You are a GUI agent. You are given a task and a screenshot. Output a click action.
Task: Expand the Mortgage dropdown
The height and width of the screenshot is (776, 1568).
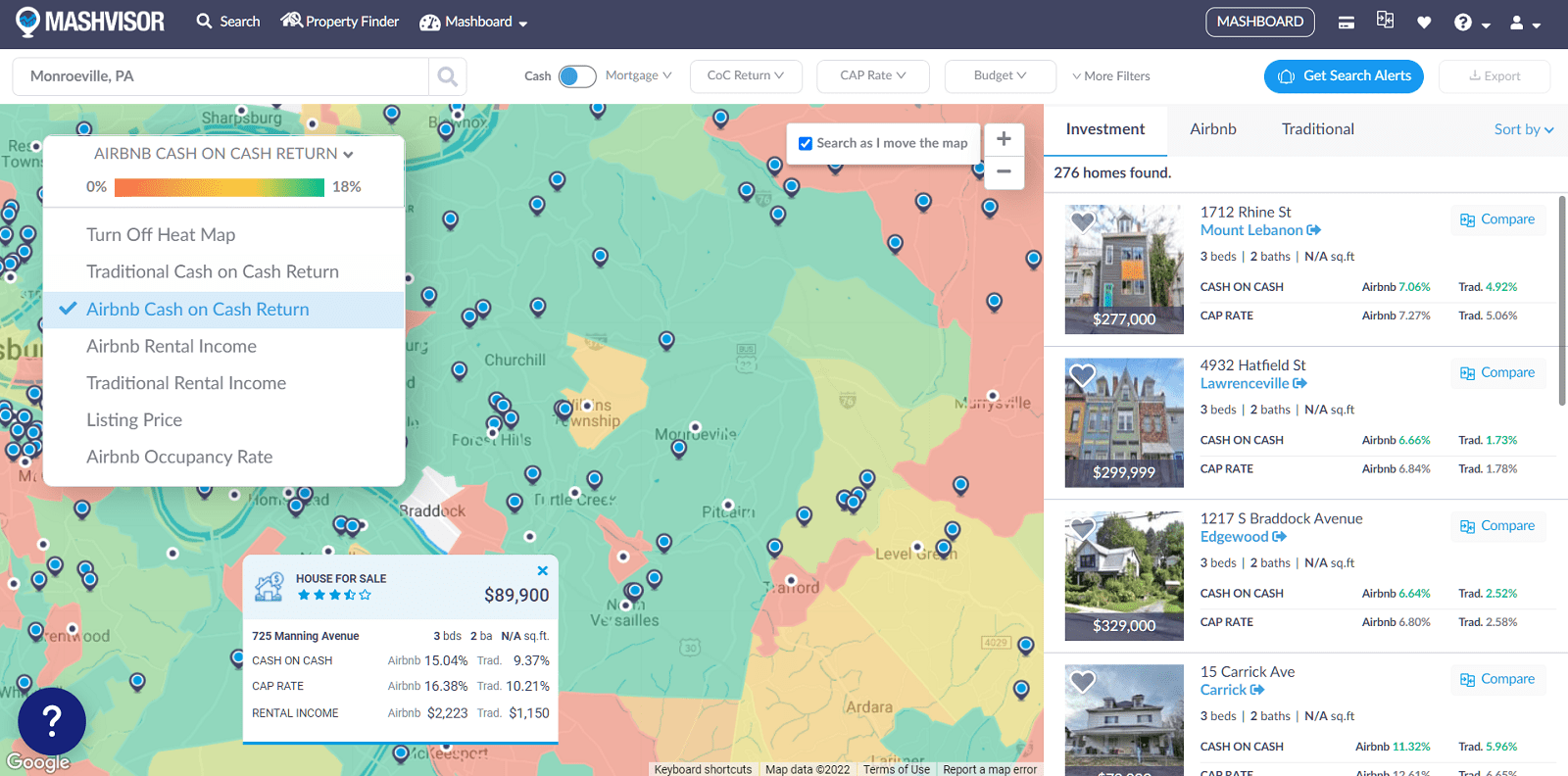click(x=638, y=75)
